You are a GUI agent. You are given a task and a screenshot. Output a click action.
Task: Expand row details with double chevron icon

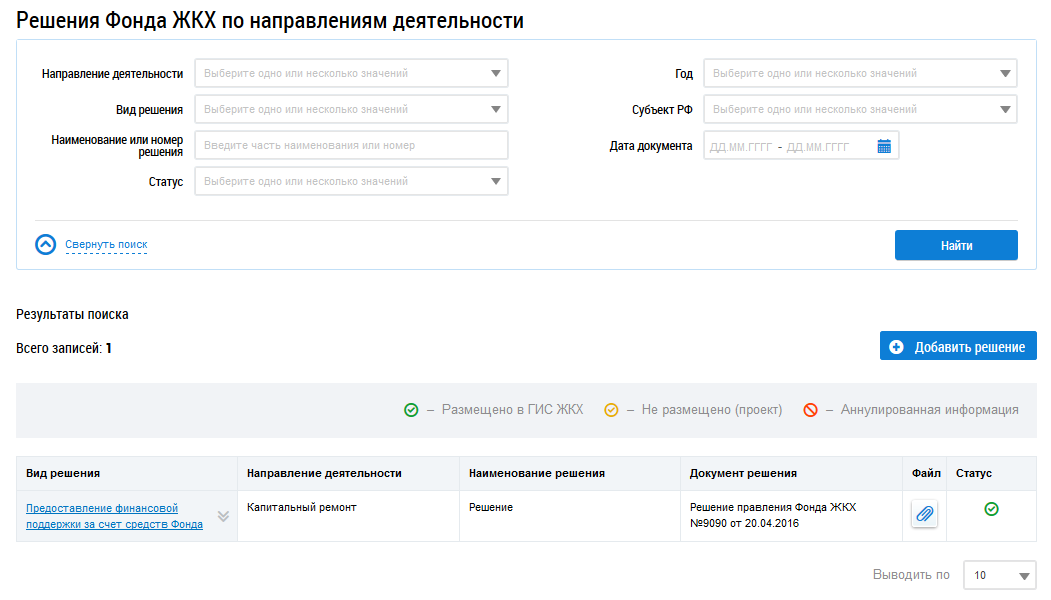click(x=223, y=516)
